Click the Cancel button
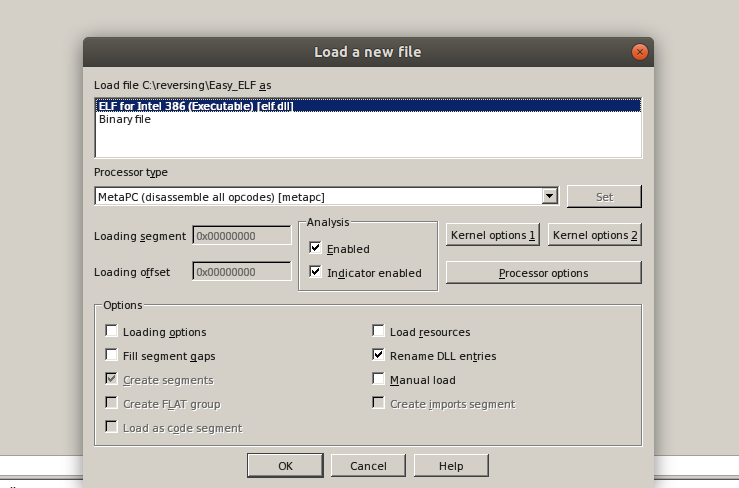The image size is (739, 488). 367,466
